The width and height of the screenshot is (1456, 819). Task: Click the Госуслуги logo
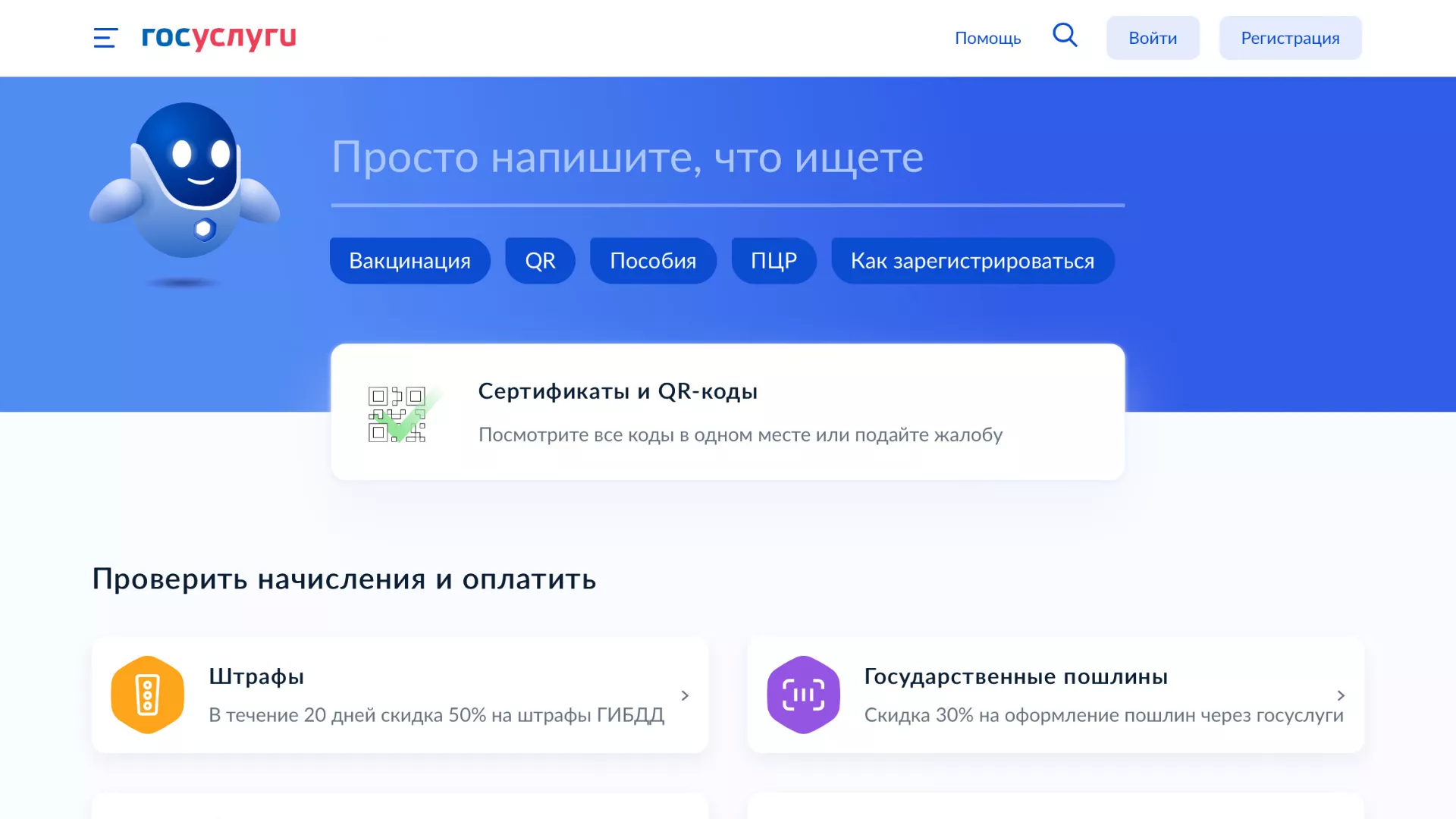tap(218, 38)
